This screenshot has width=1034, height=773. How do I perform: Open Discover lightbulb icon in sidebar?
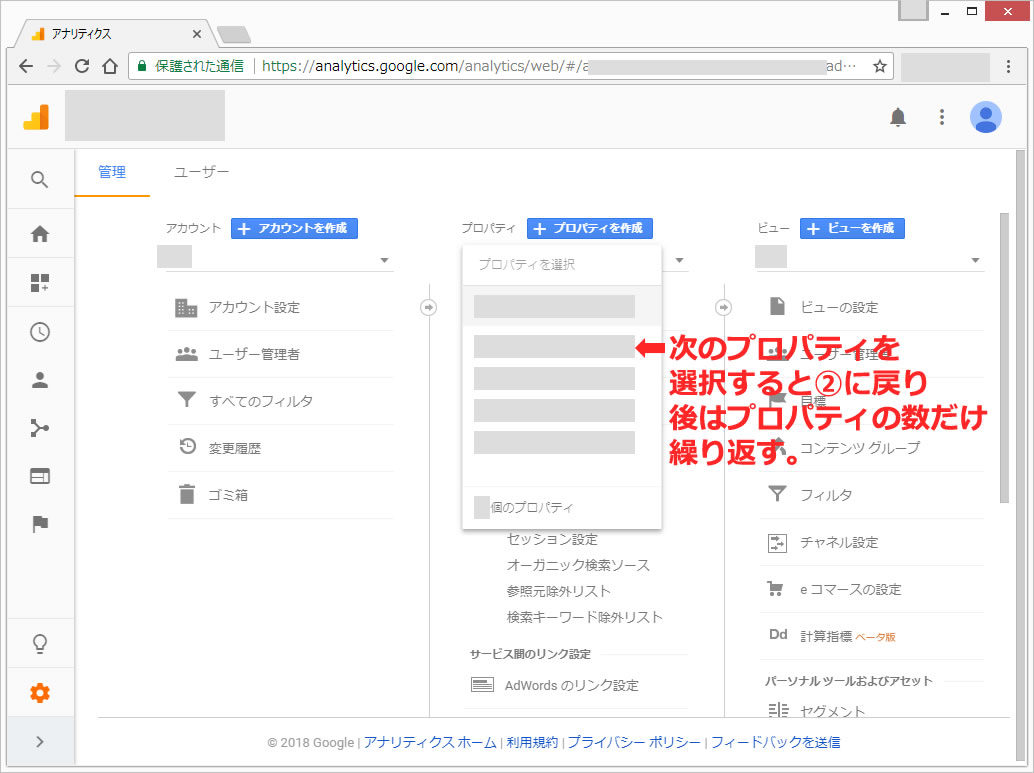click(x=40, y=643)
